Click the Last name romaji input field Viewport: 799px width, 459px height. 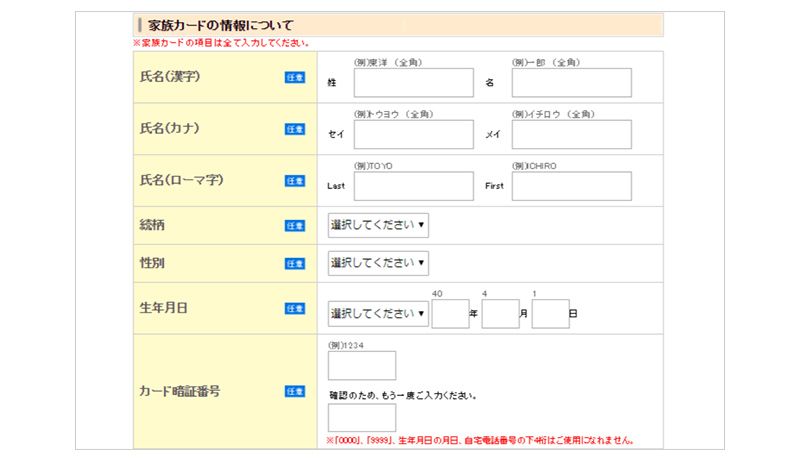coord(413,186)
